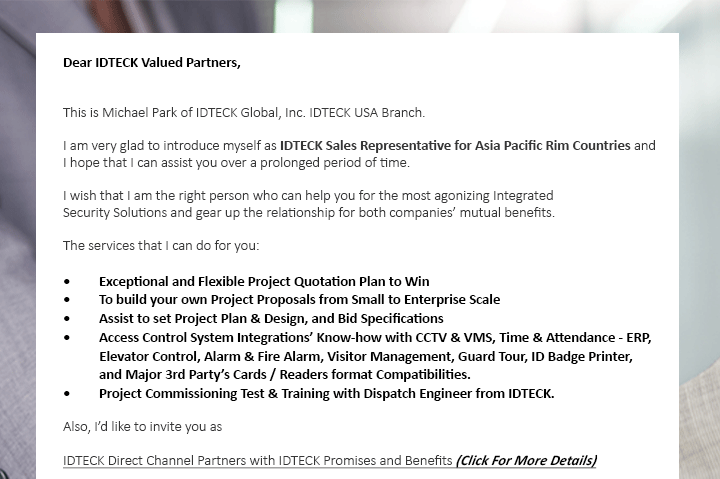Click the "Elevator Control, Alarm & Fire Alarm" line
The image size is (720, 479).
click(x=366, y=356)
